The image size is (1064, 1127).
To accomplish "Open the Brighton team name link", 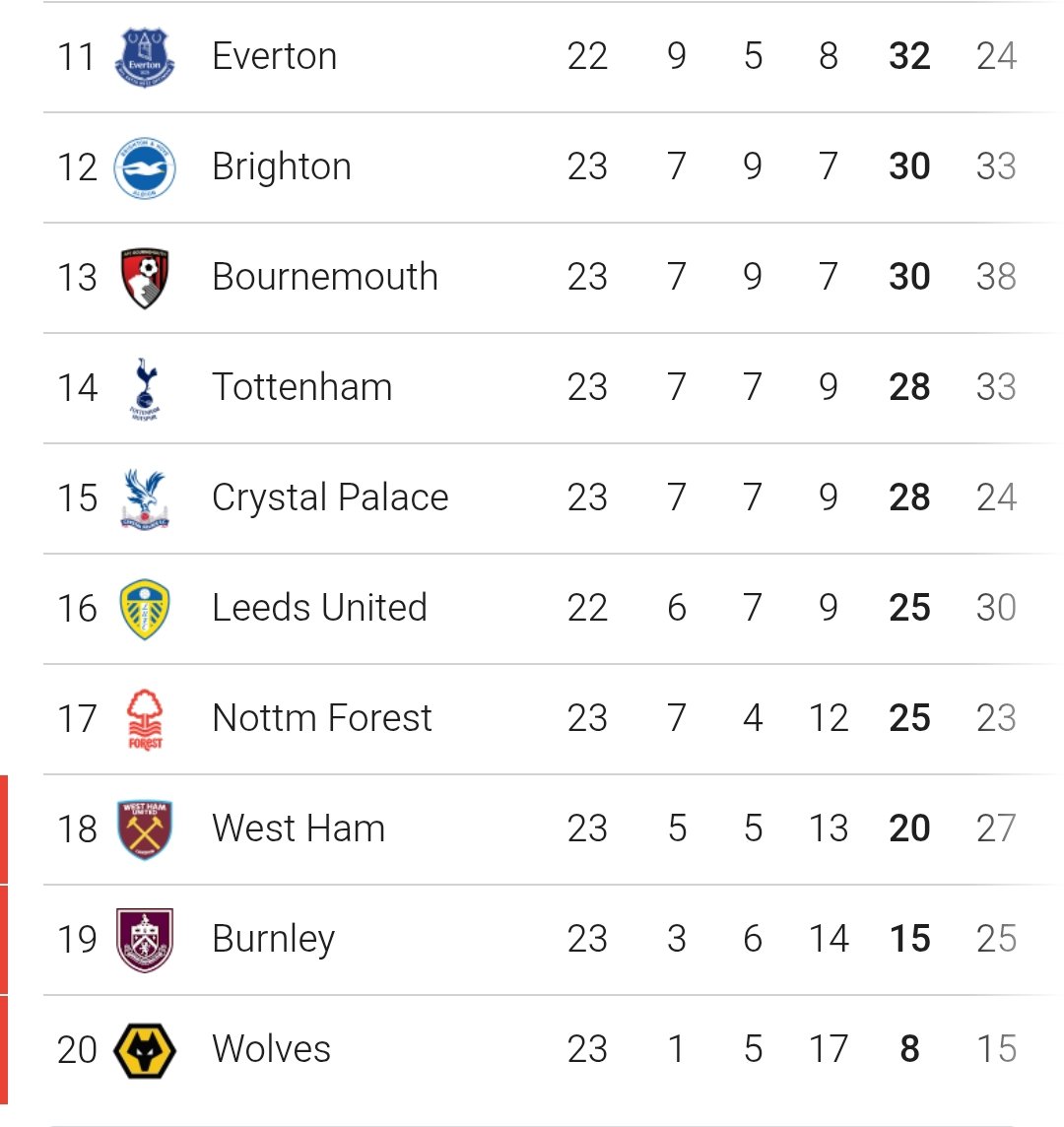I will point(282,167).
